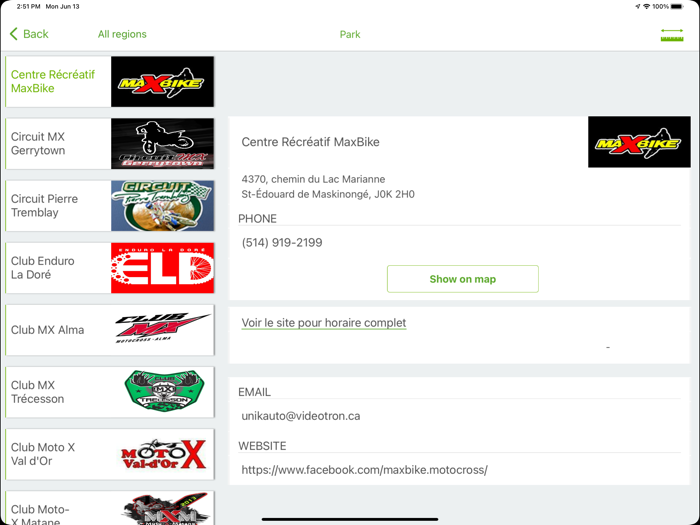The height and width of the screenshot is (525, 700).
Task: Select Club Enduro La Doré entry
Action: 110,268
